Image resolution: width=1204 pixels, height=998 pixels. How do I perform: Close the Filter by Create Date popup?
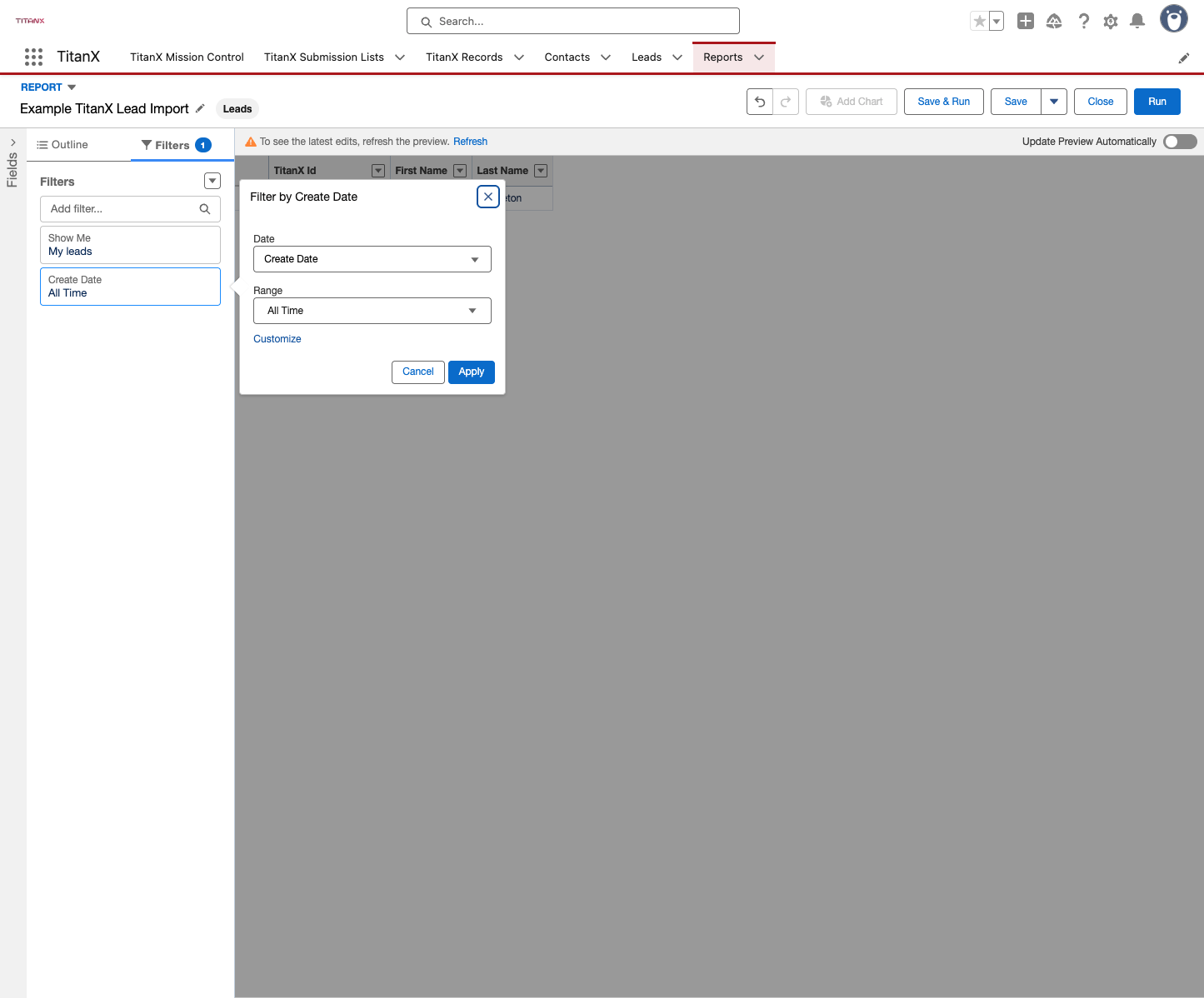[x=488, y=197]
